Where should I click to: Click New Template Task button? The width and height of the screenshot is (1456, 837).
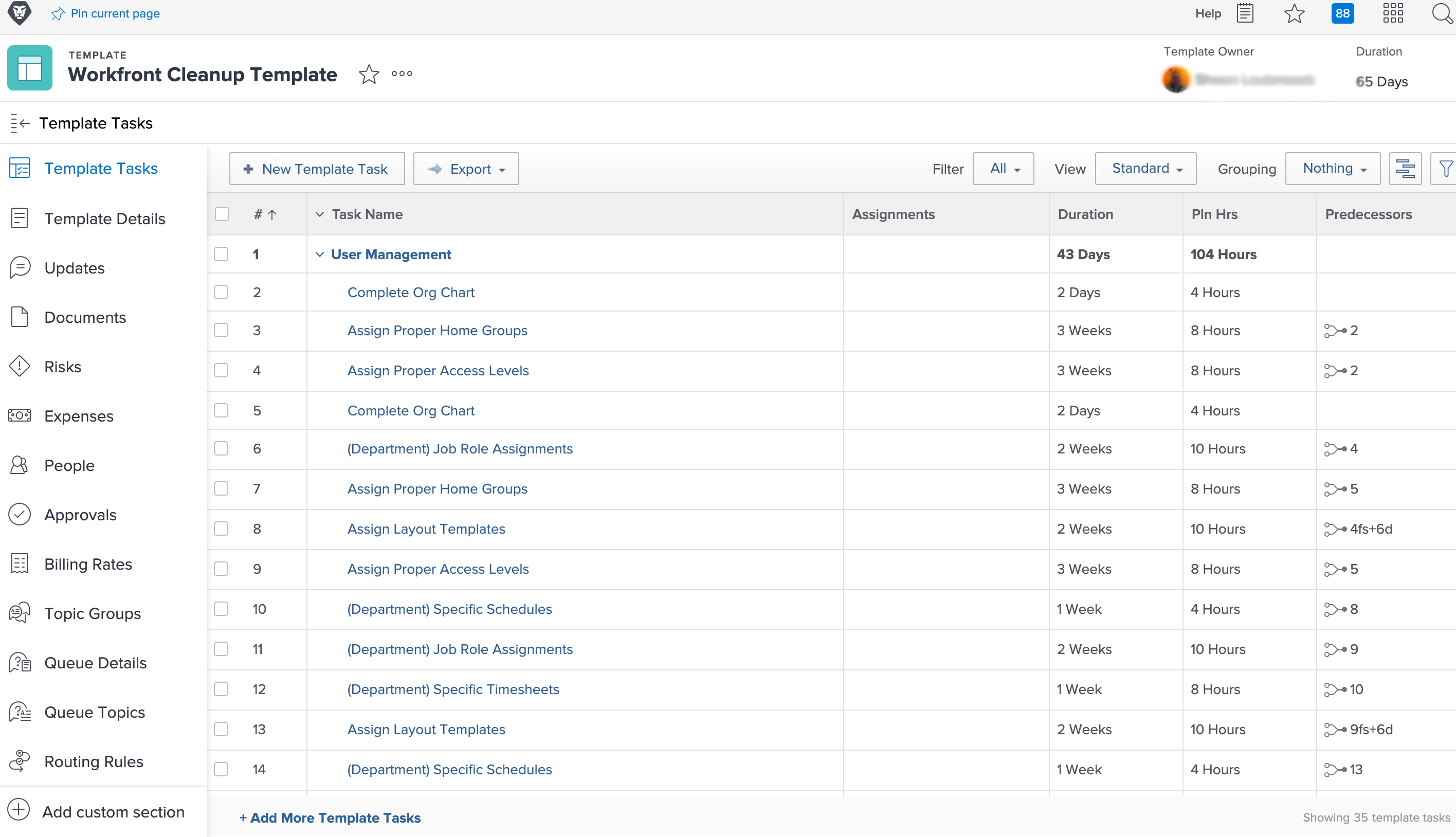click(x=317, y=169)
